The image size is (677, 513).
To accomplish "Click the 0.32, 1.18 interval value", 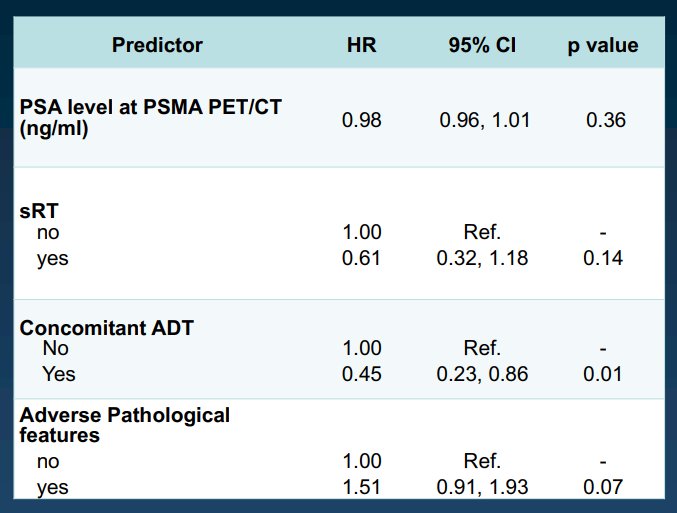I will pyautogui.click(x=482, y=258).
